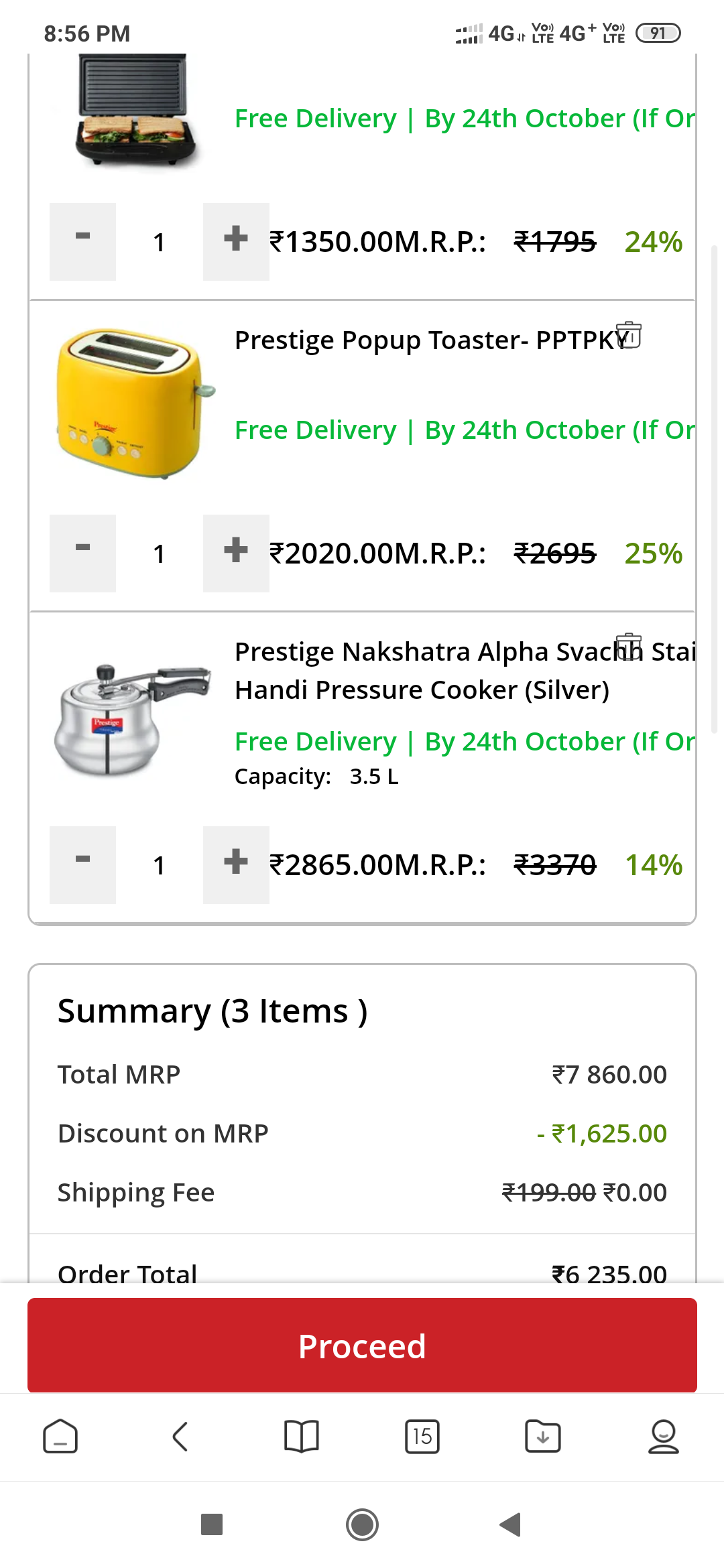Decrease quantity of the Pressure Cooker
This screenshot has width=724, height=1568.
82,864
